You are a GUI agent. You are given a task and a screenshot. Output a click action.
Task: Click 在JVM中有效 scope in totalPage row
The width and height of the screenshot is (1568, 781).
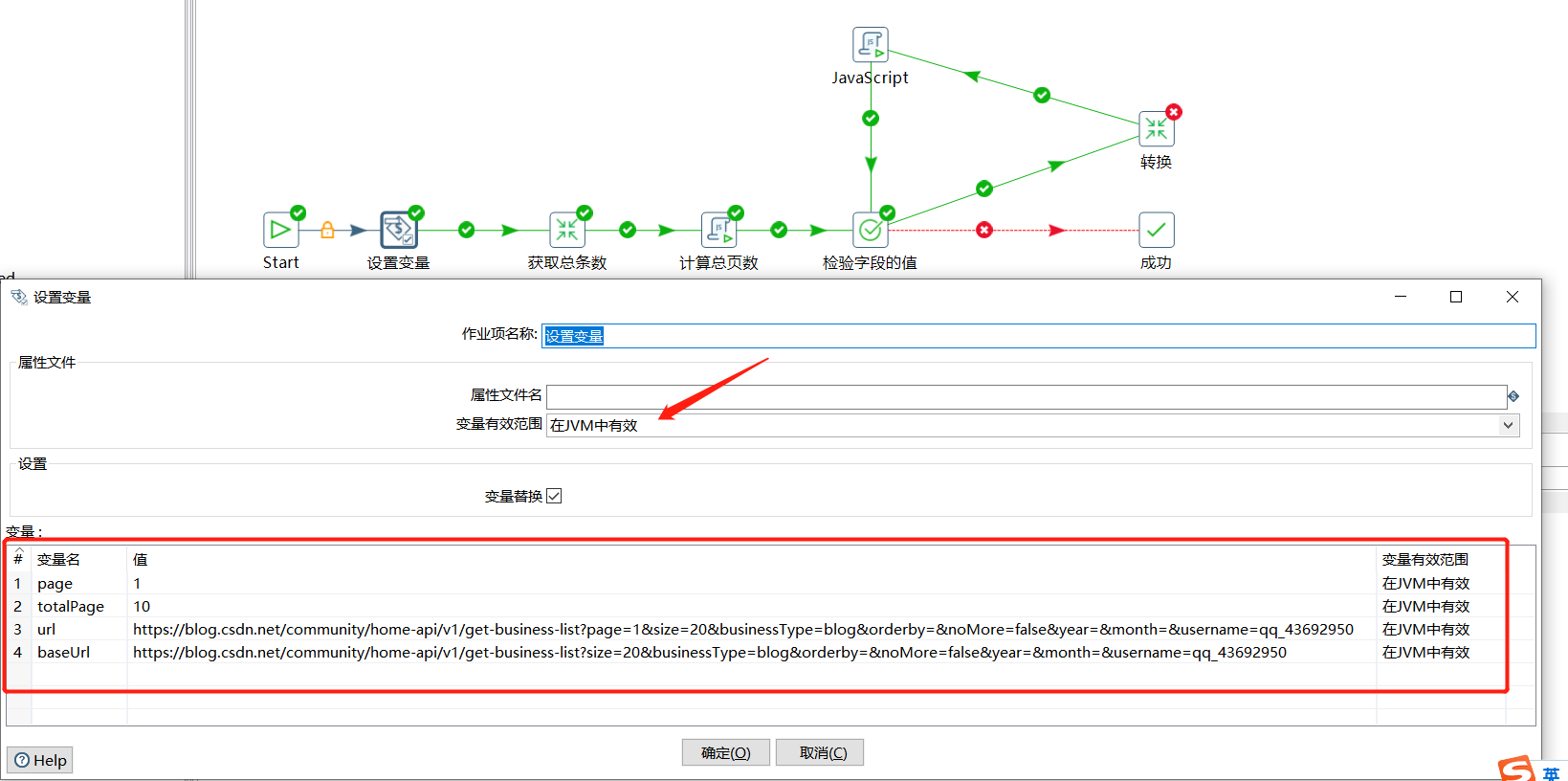click(x=1425, y=606)
